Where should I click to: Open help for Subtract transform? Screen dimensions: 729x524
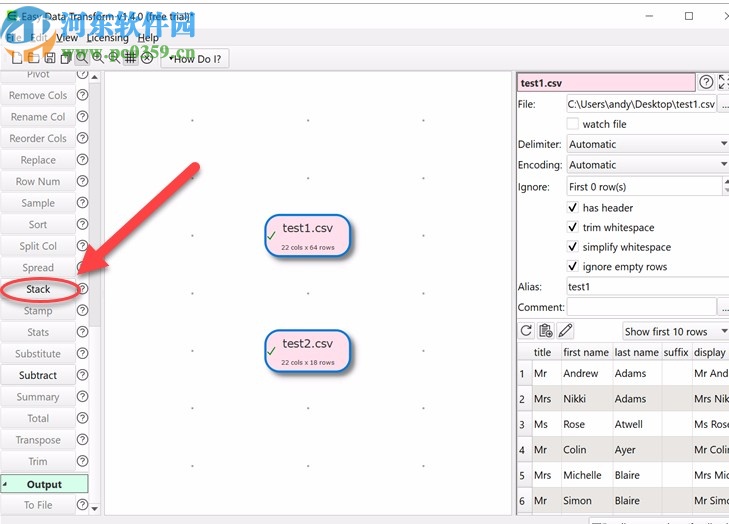tap(82, 375)
